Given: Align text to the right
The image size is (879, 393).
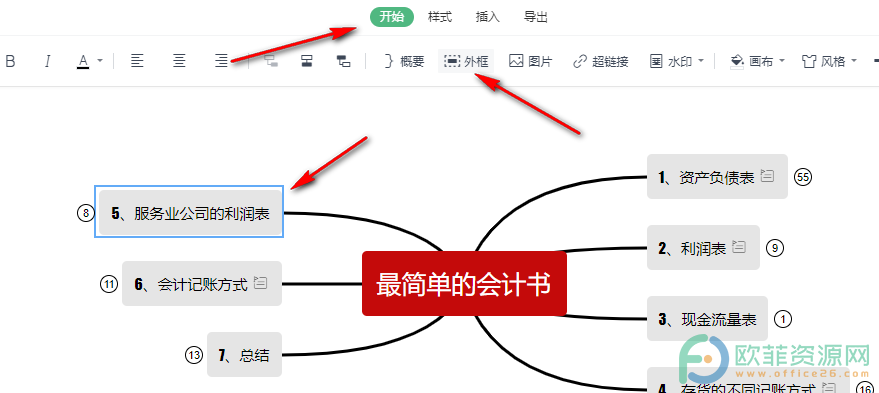Looking at the screenshot, I should tap(221, 61).
